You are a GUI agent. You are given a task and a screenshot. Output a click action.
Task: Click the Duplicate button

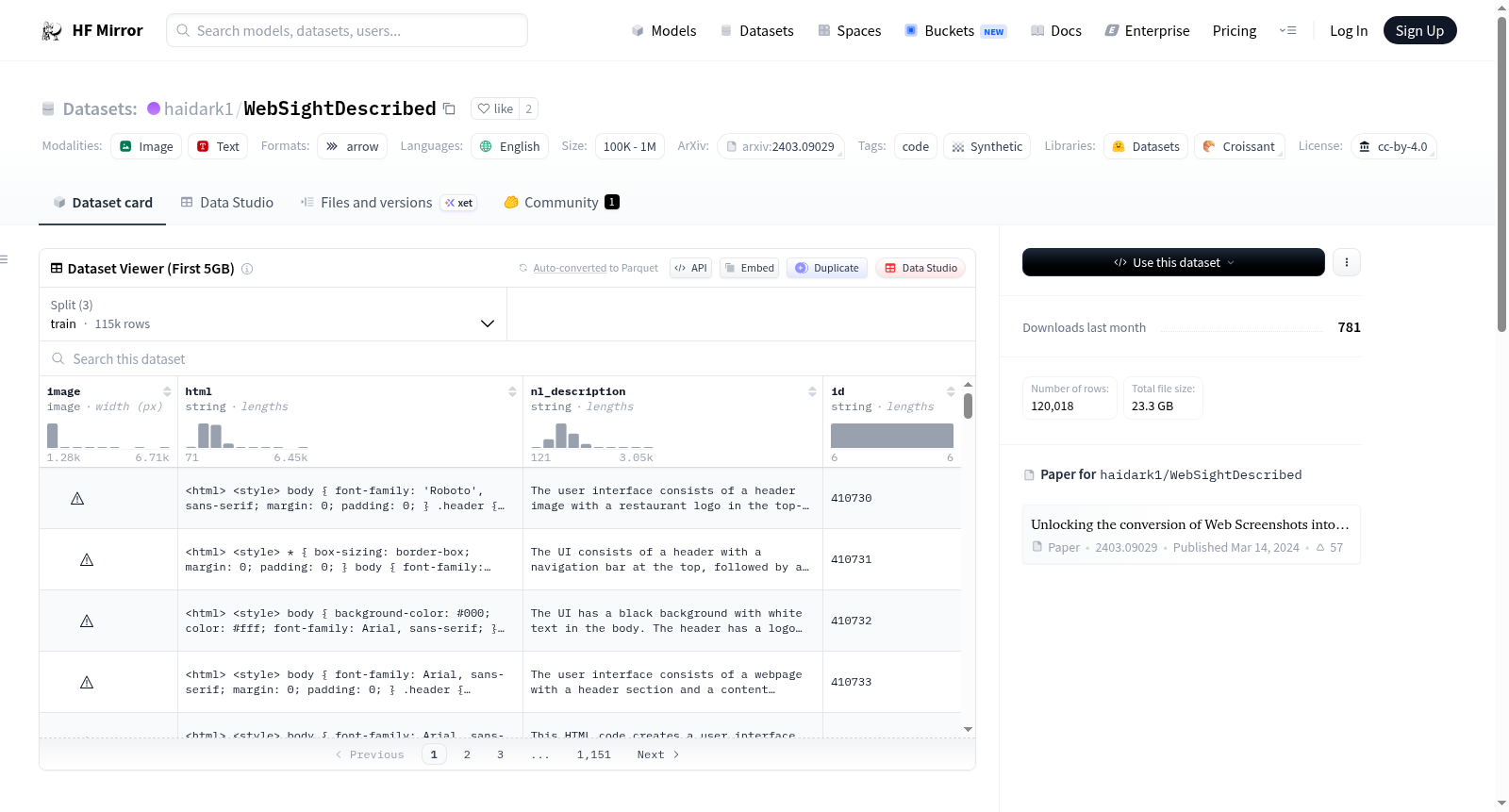tap(827, 268)
